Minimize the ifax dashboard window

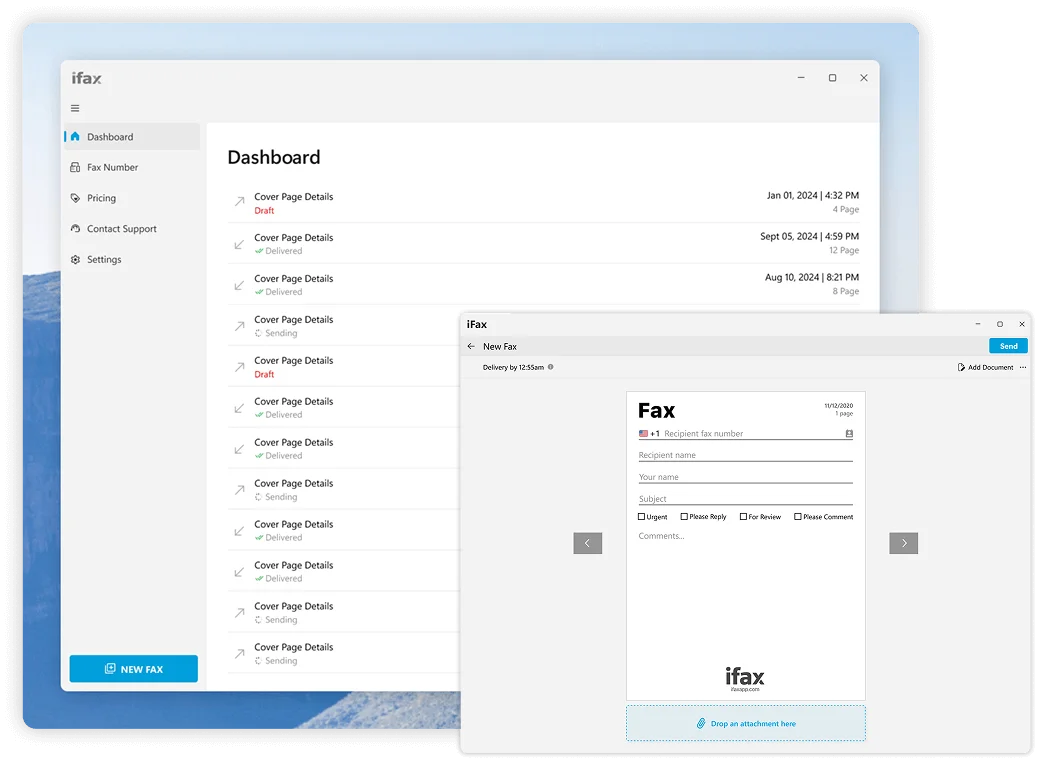pos(801,78)
